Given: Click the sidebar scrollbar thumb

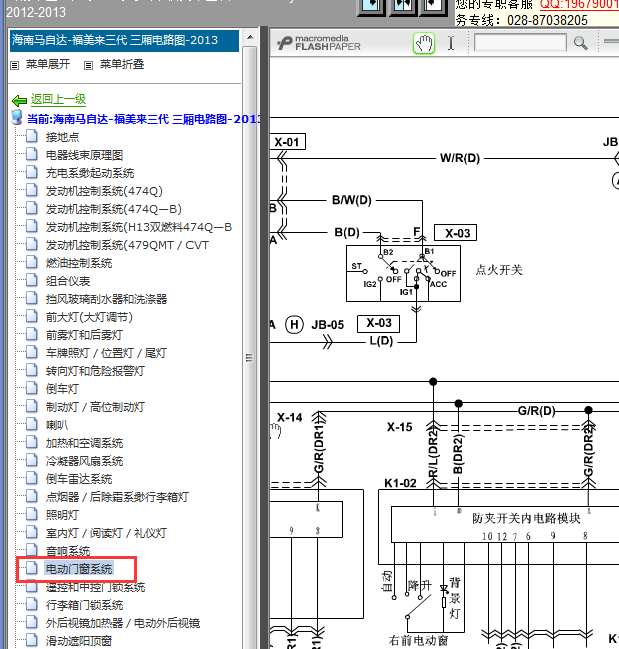Looking at the screenshot, I should point(249,357).
